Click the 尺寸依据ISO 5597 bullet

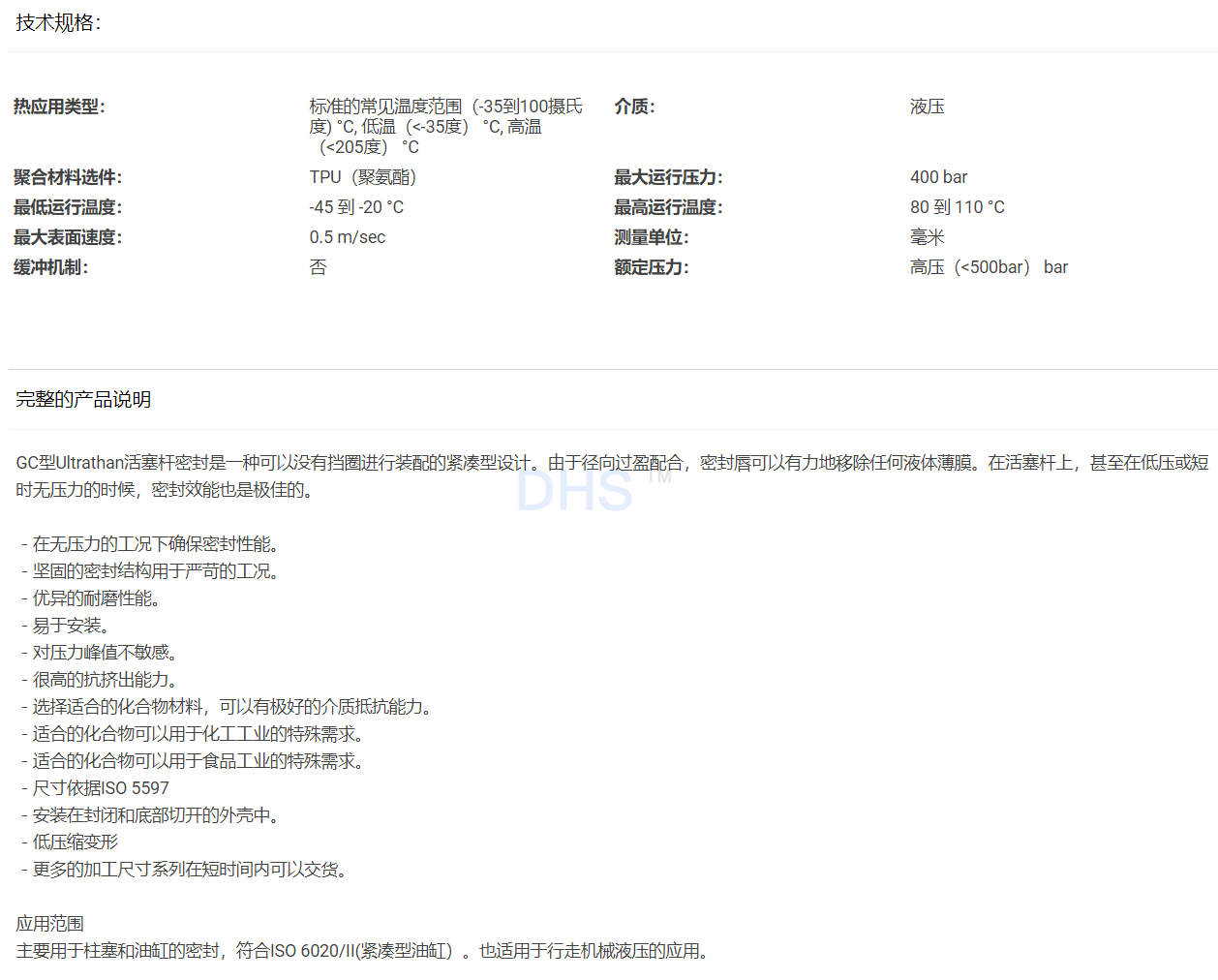pyautogui.click(x=95, y=788)
